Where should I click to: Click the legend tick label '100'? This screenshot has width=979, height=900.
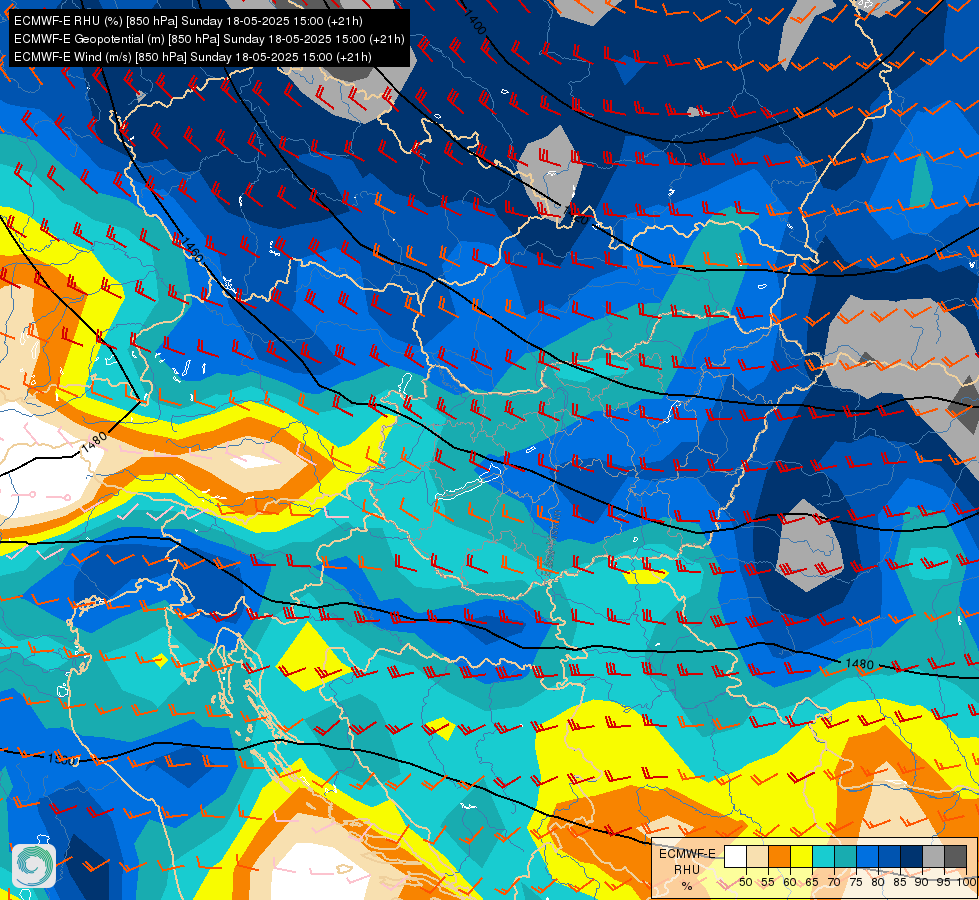[967, 882]
